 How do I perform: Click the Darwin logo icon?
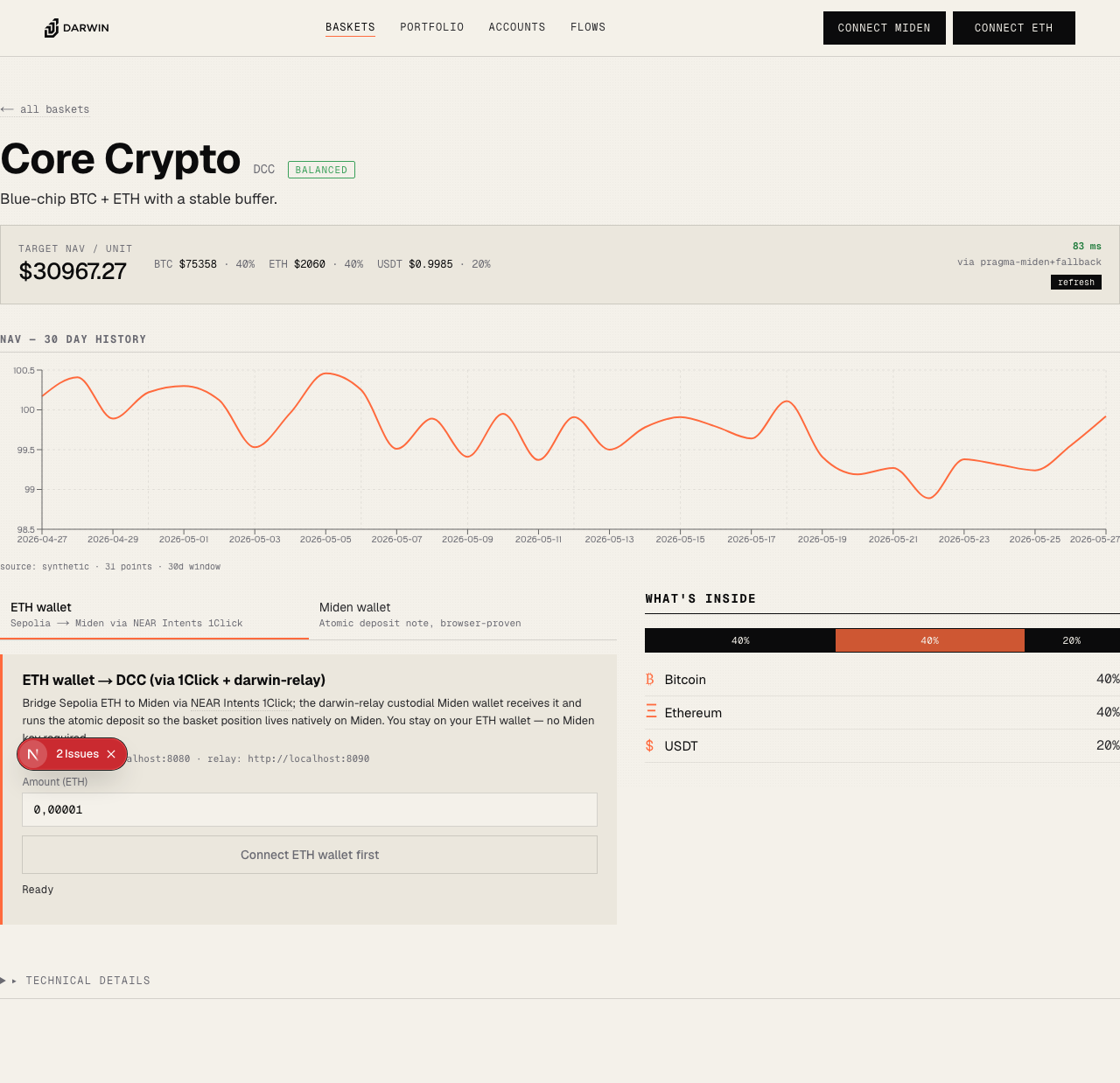pyautogui.click(x=52, y=28)
